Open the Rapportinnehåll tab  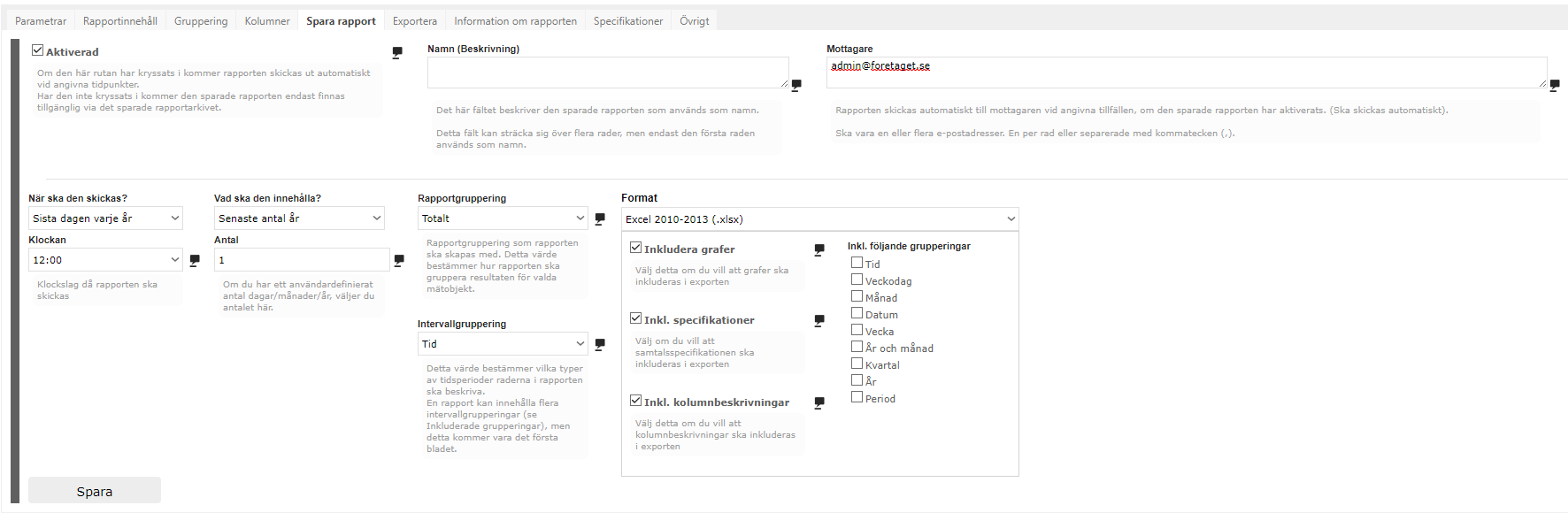pos(120,21)
